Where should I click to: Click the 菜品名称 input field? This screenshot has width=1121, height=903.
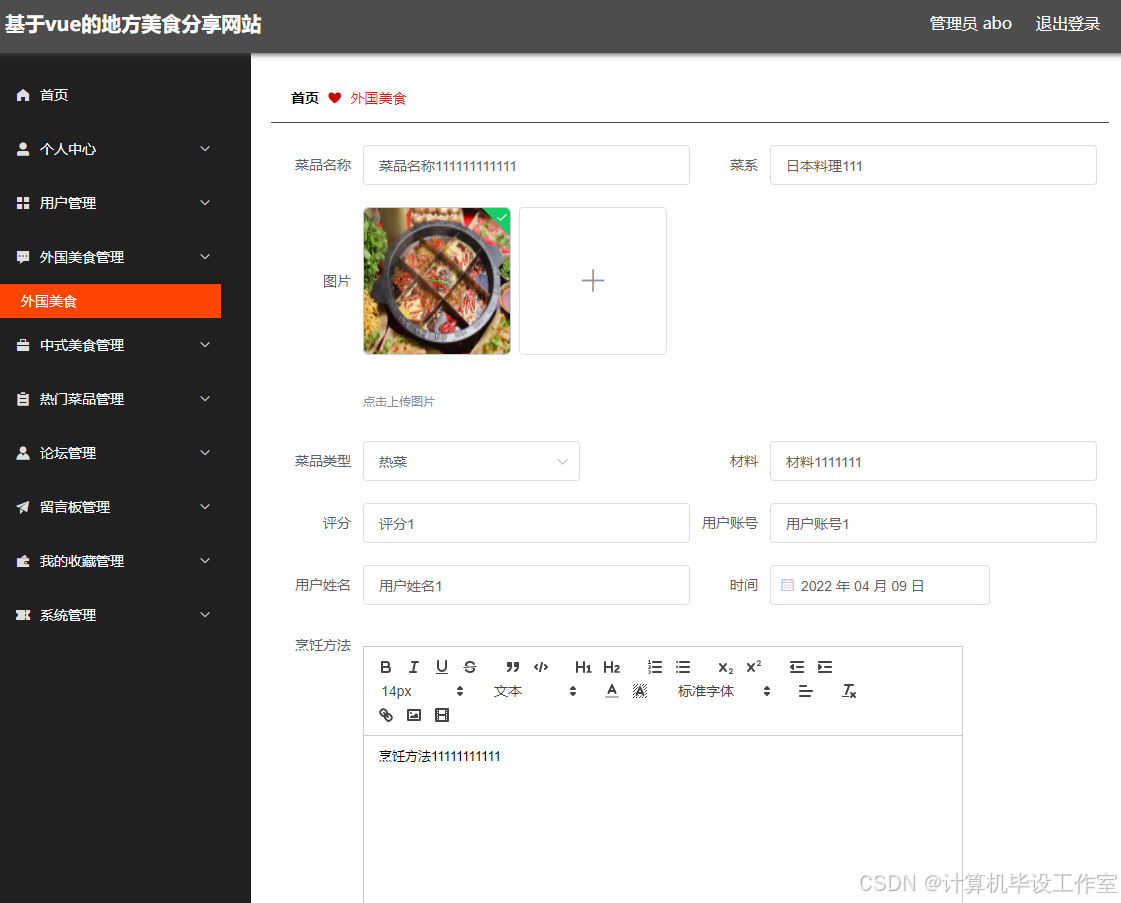pos(526,165)
